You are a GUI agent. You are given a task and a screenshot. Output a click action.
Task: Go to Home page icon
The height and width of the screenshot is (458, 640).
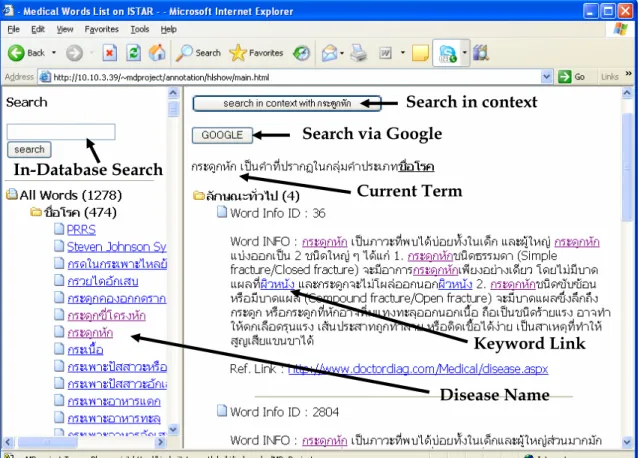tap(157, 53)
